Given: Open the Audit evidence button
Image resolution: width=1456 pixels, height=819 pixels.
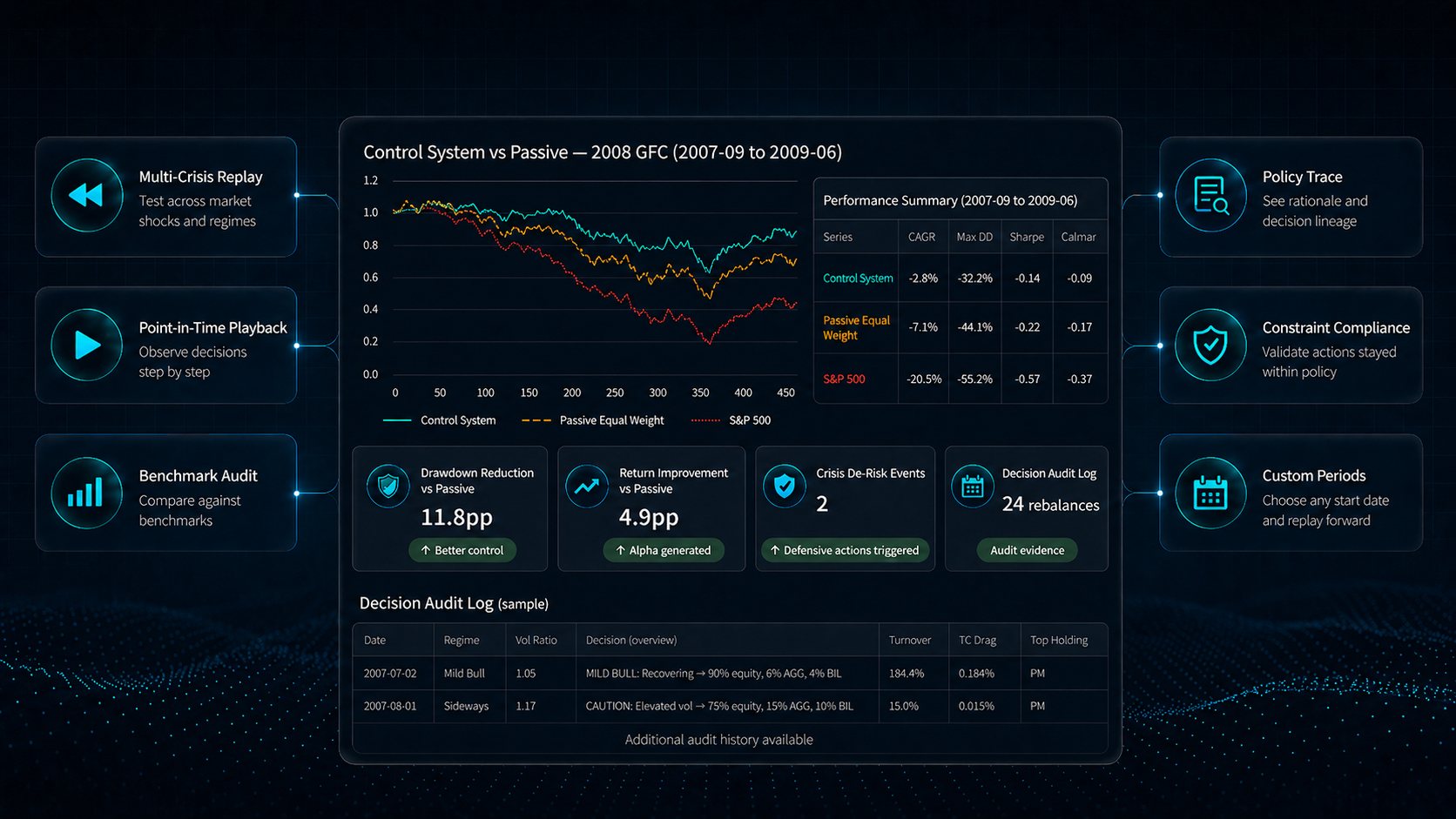Looking at the screenshot, I should point(1027,550).
